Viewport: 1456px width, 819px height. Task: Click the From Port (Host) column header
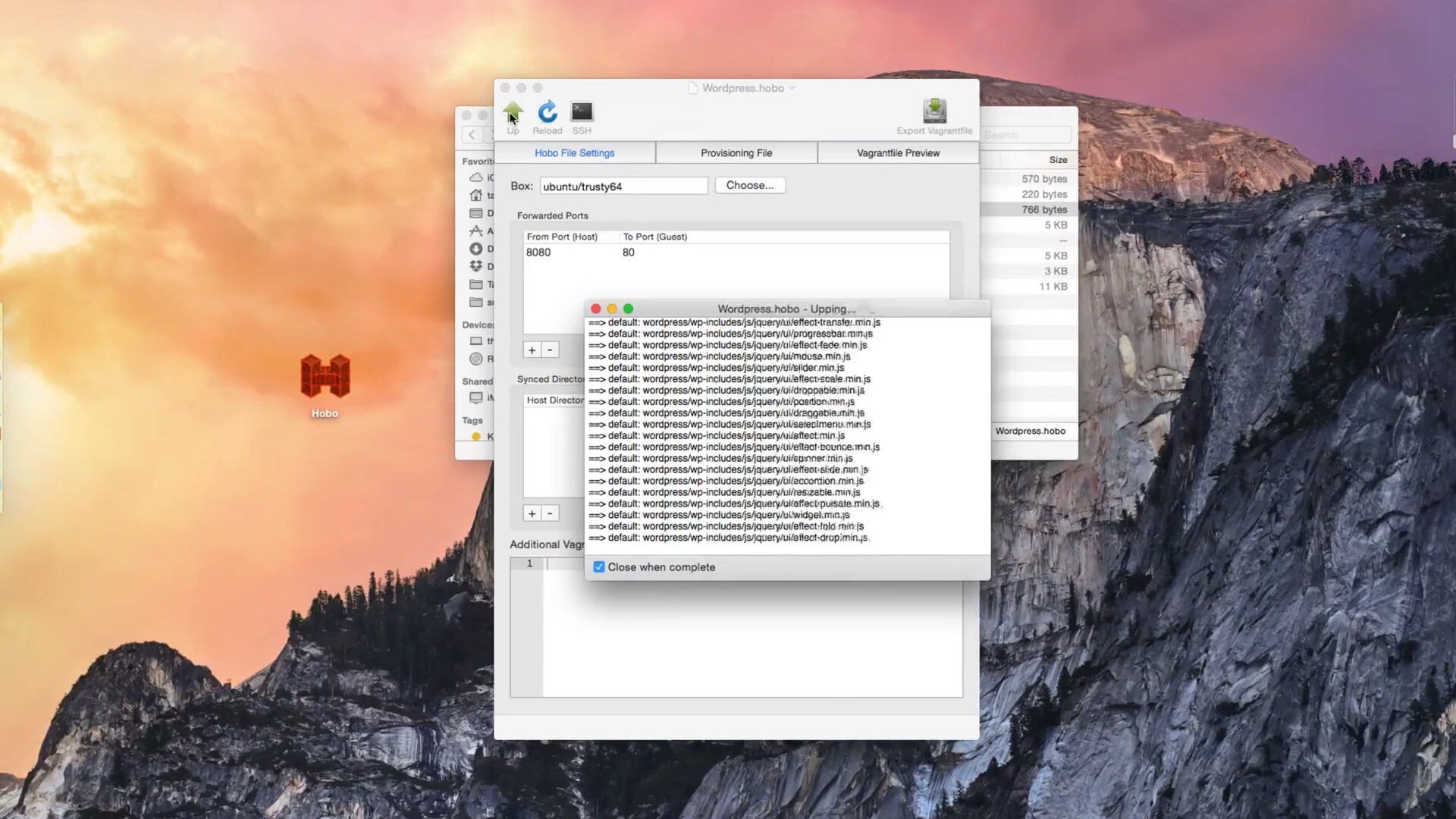[562, 237]
